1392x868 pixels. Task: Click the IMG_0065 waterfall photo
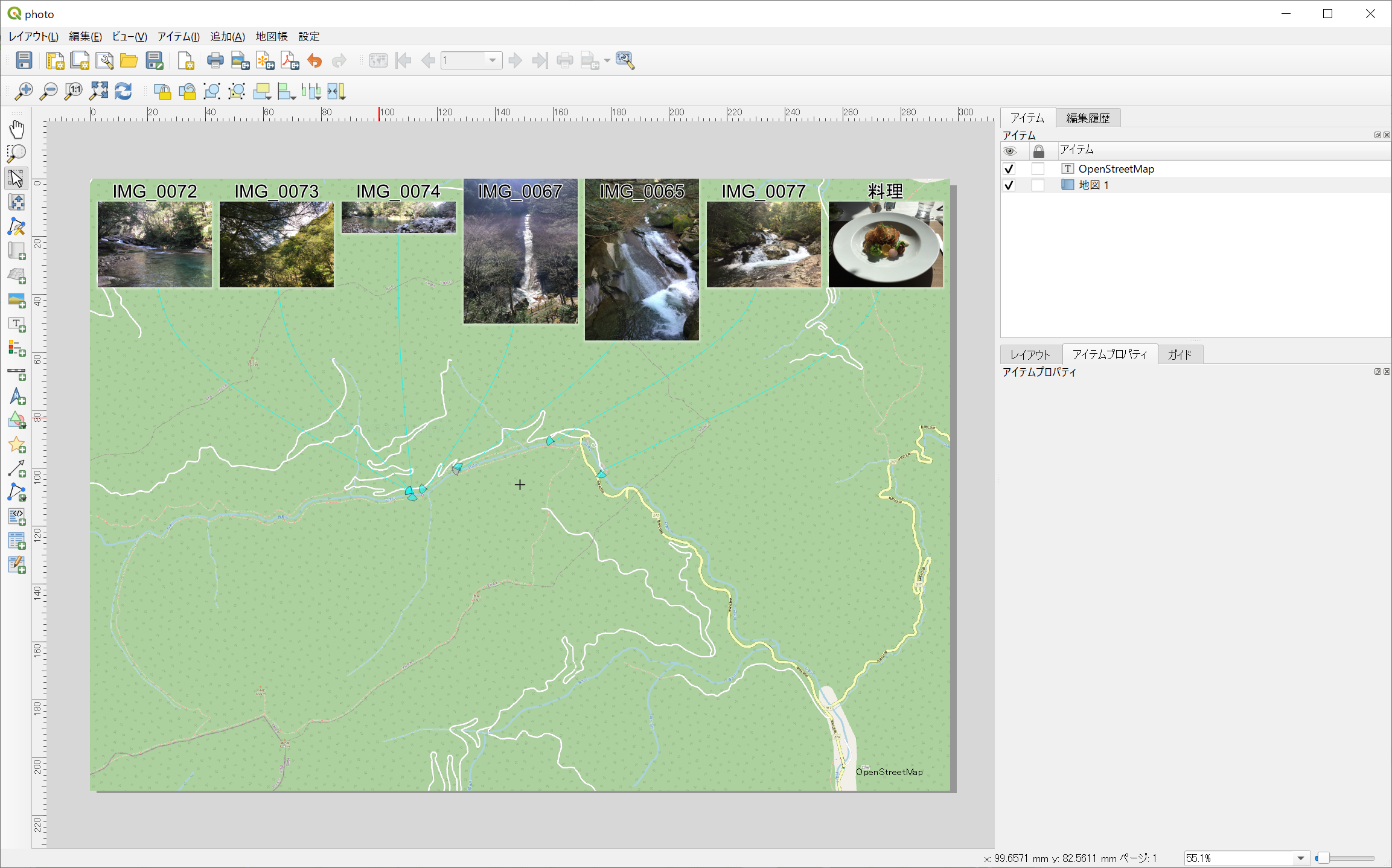(x=641, y=272)
